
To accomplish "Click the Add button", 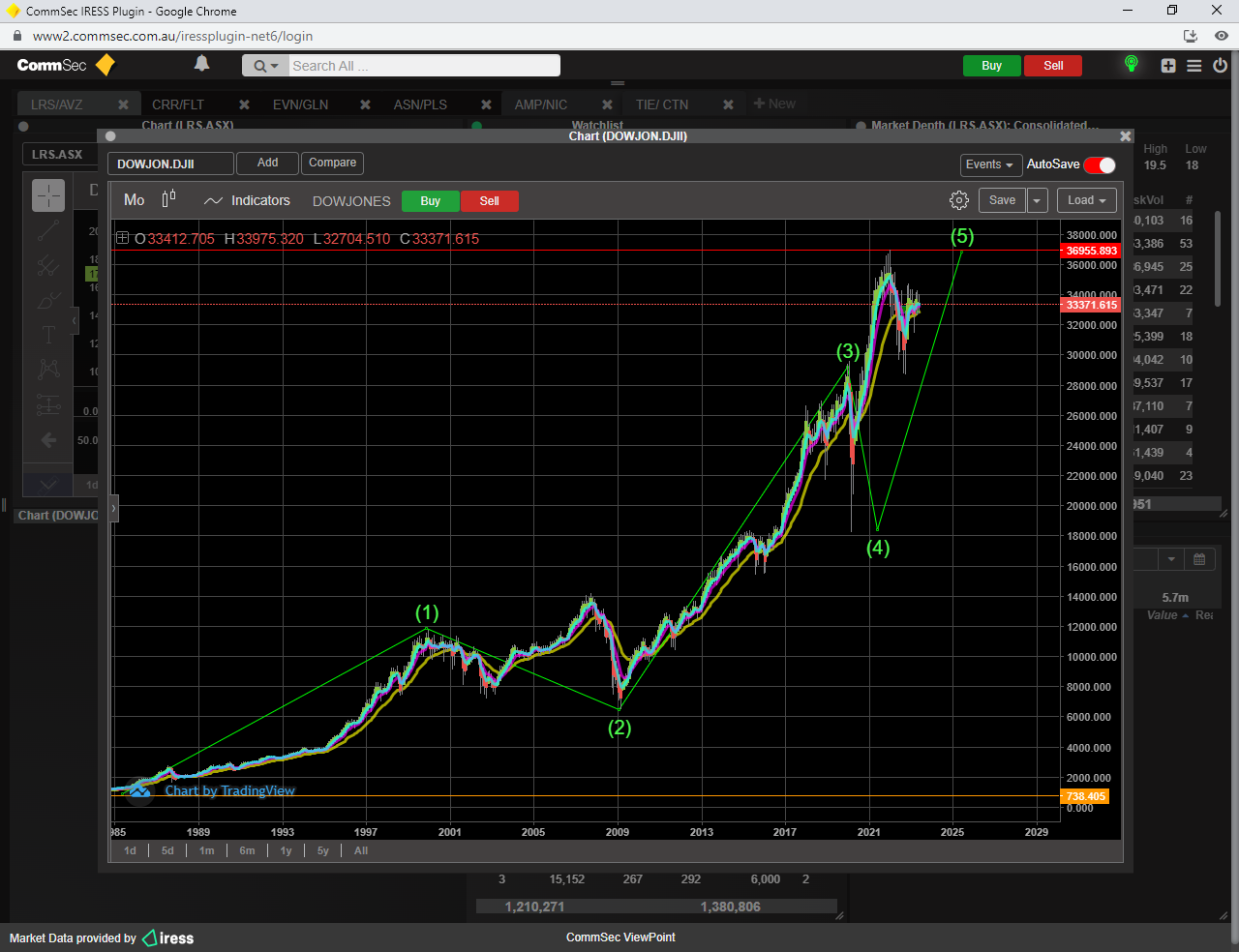I will point(267,163).
